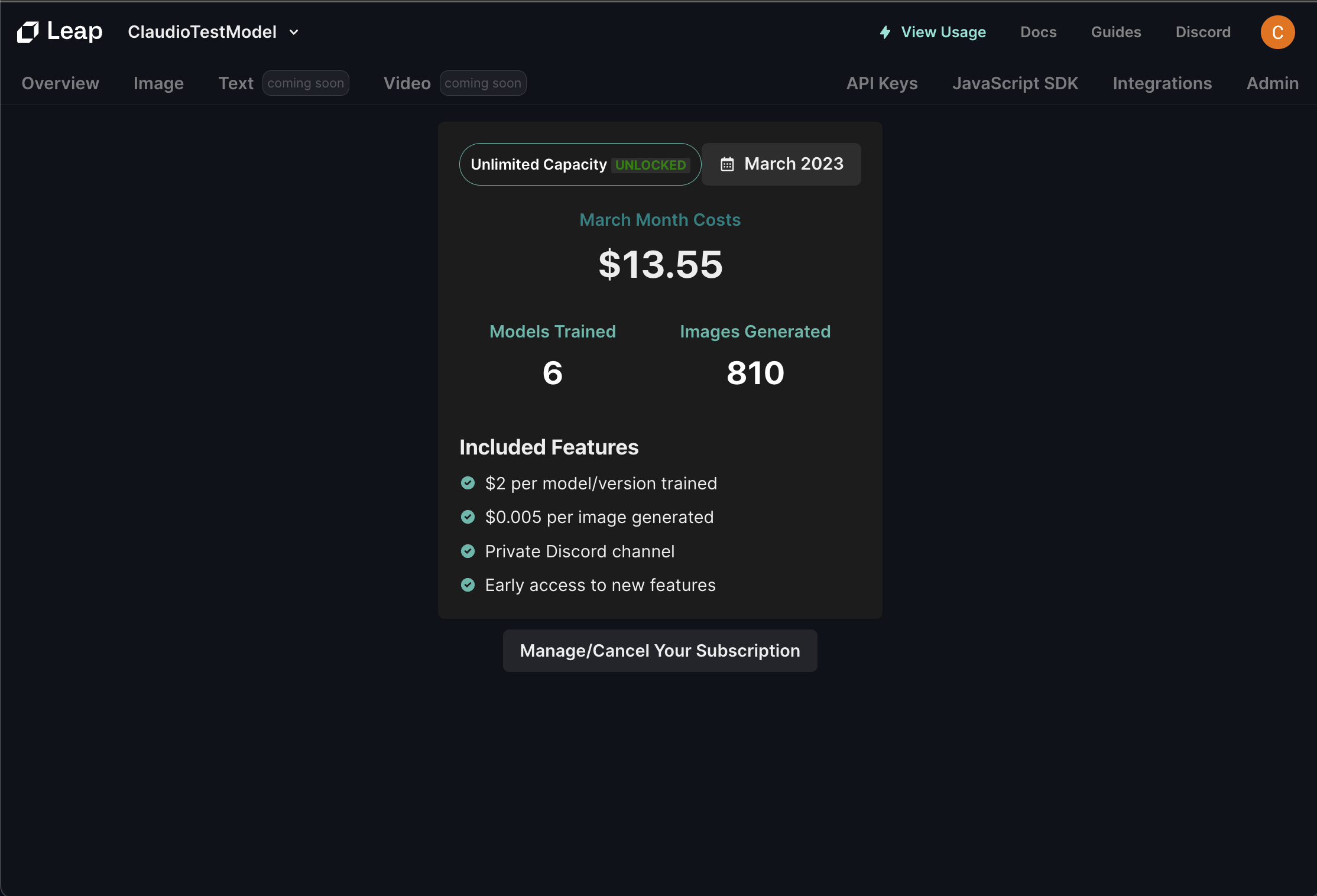This screenshot has width=1317, height=896.
Task: Open the orange user avatar menu
Action: [1277, 32]
